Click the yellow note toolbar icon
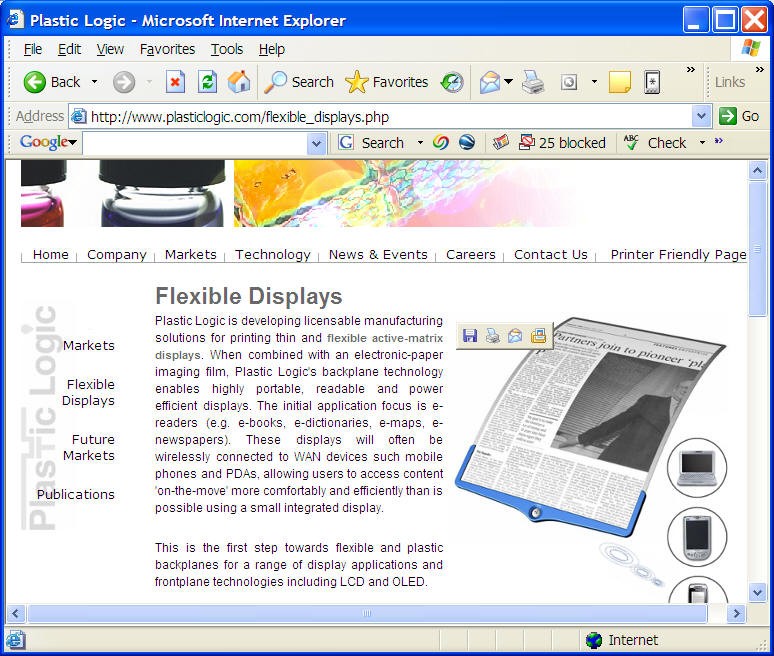 (619, 82)
